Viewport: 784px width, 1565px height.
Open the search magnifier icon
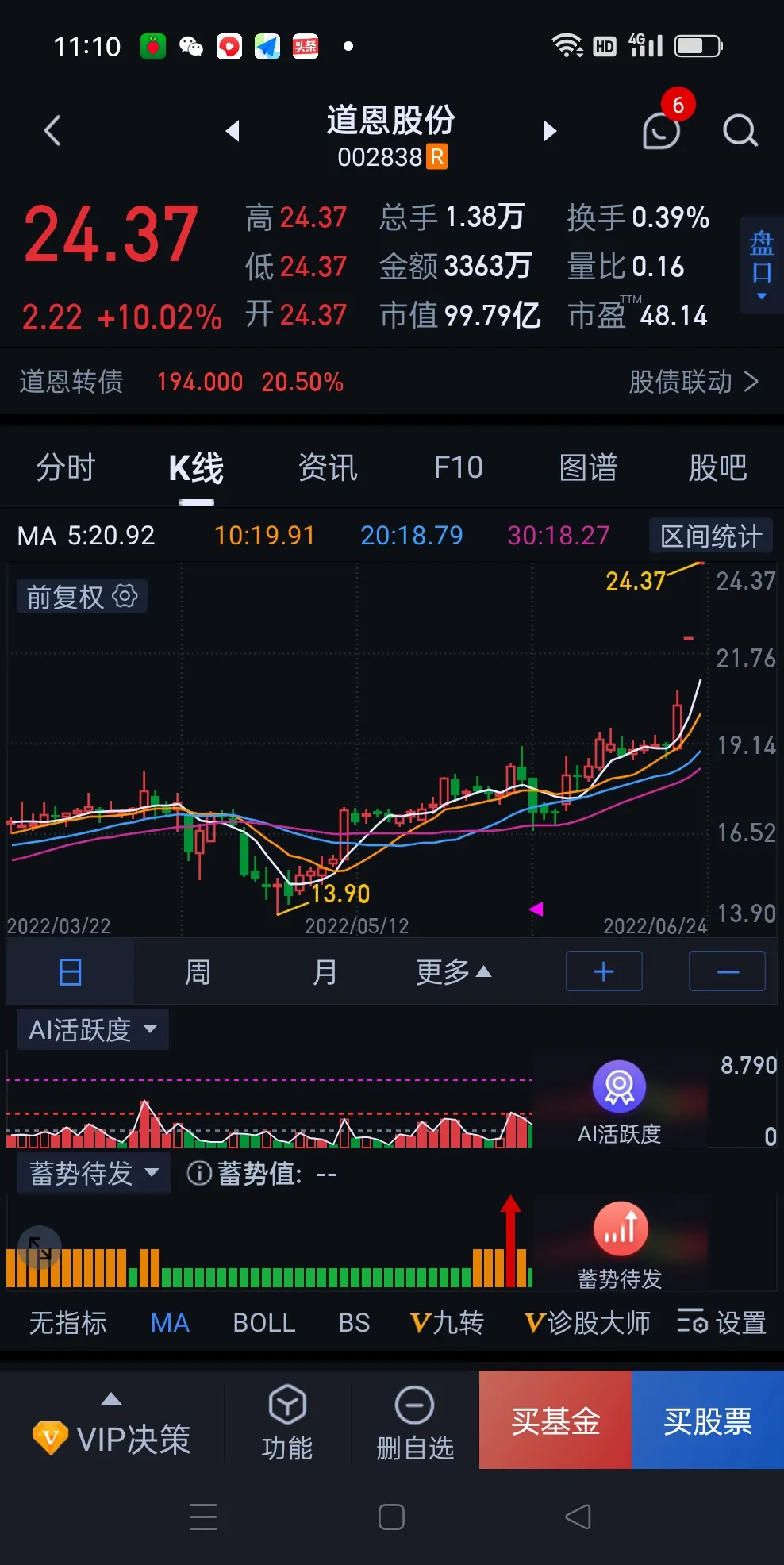[x=740, y=131]
